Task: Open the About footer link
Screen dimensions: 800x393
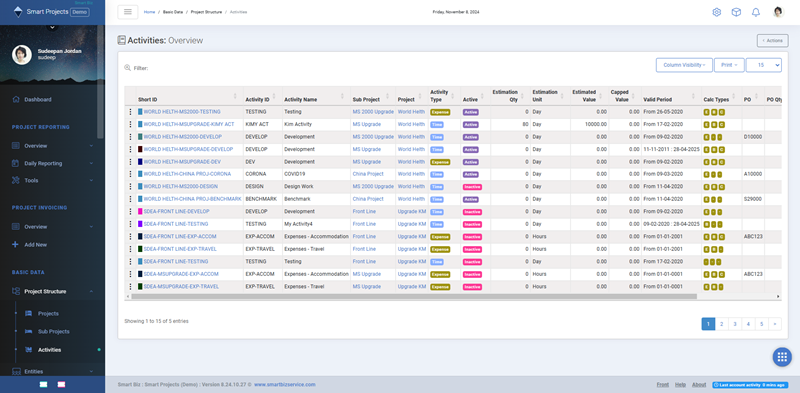Action: pos(699,384)
